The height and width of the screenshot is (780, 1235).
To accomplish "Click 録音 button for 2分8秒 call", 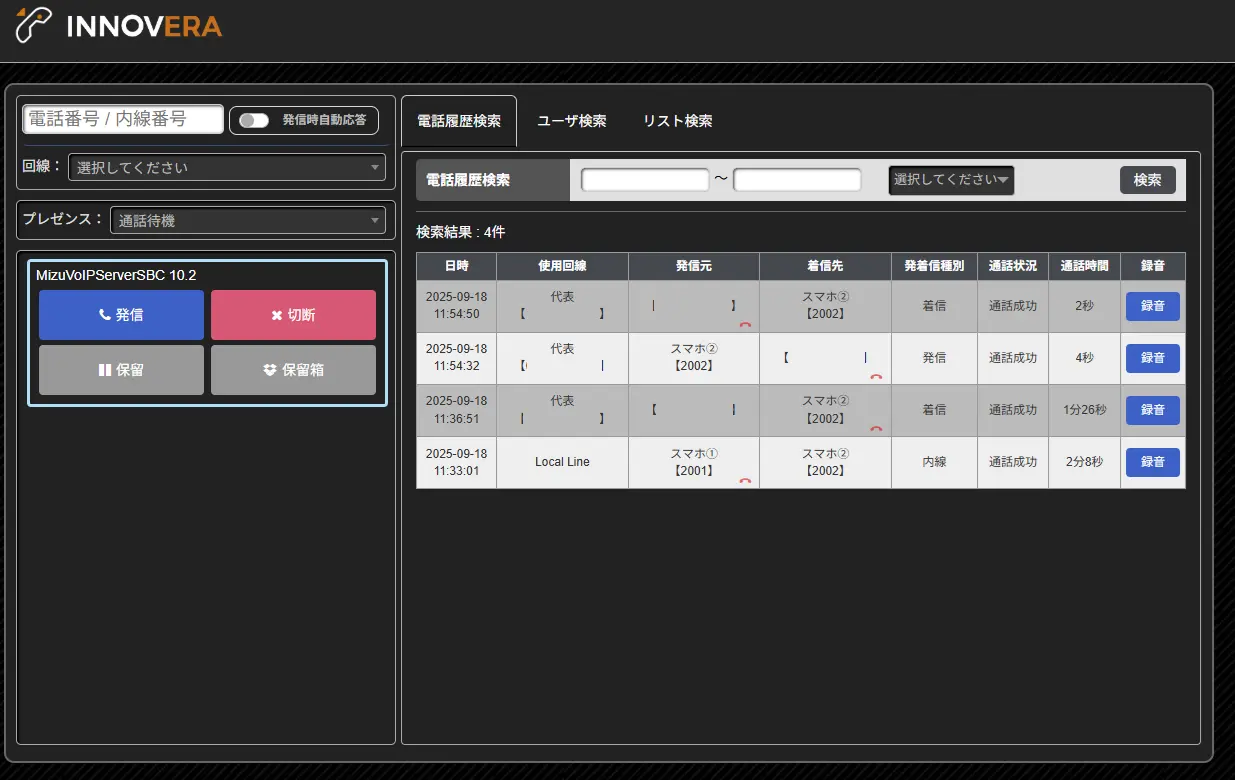I will (1152, 462).
